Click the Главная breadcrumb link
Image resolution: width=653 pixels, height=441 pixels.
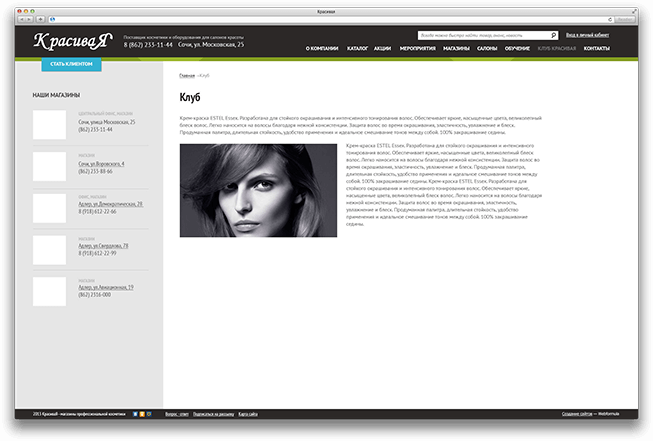pos(187,76)
